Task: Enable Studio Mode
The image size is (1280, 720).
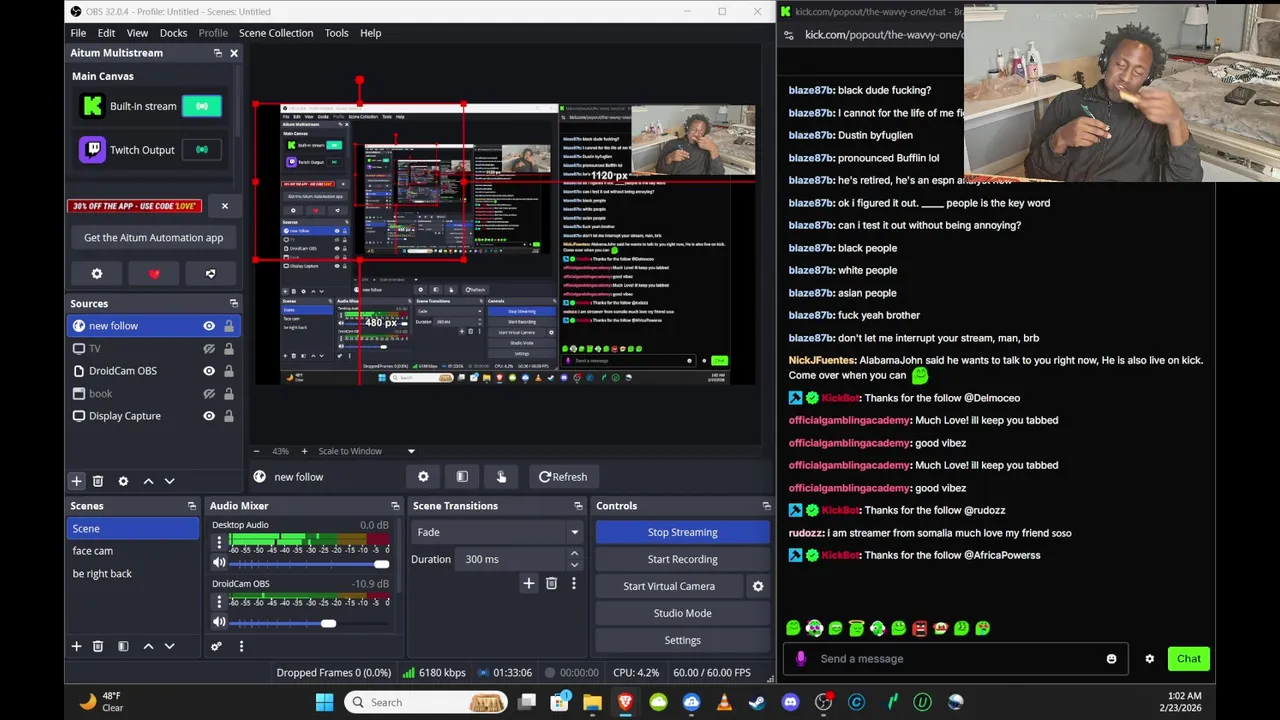Action: 683,613
